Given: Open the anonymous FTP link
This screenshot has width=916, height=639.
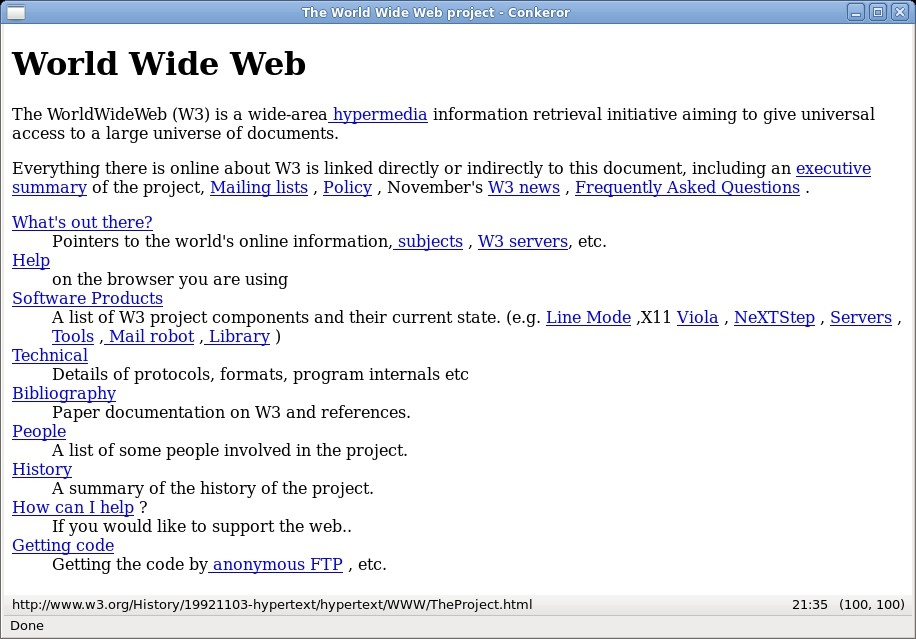Looking at the screenshot, I should 277,565.
